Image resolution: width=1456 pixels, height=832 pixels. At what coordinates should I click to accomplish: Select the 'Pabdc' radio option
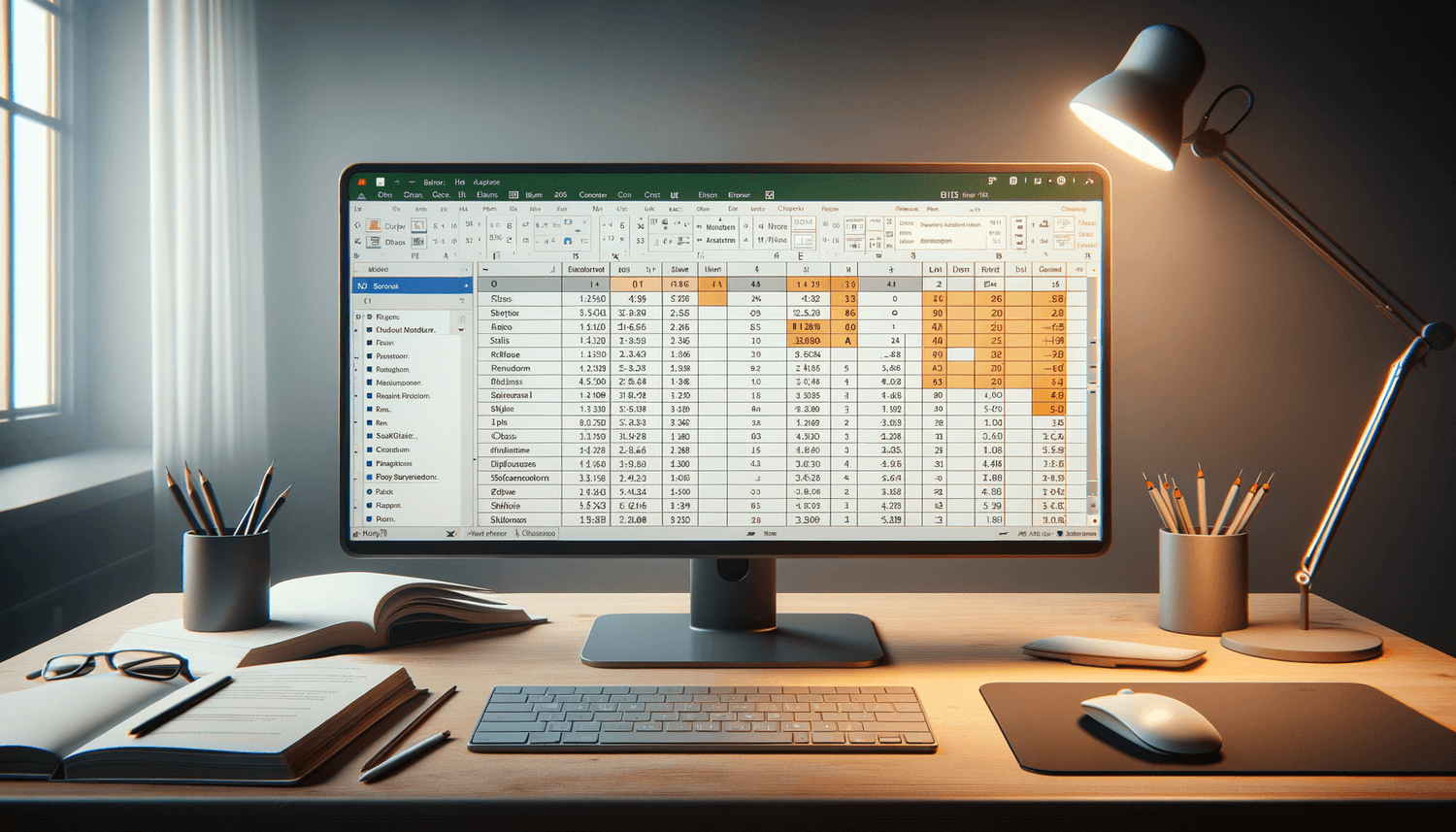pyautogui.click(x=370, y=492)
